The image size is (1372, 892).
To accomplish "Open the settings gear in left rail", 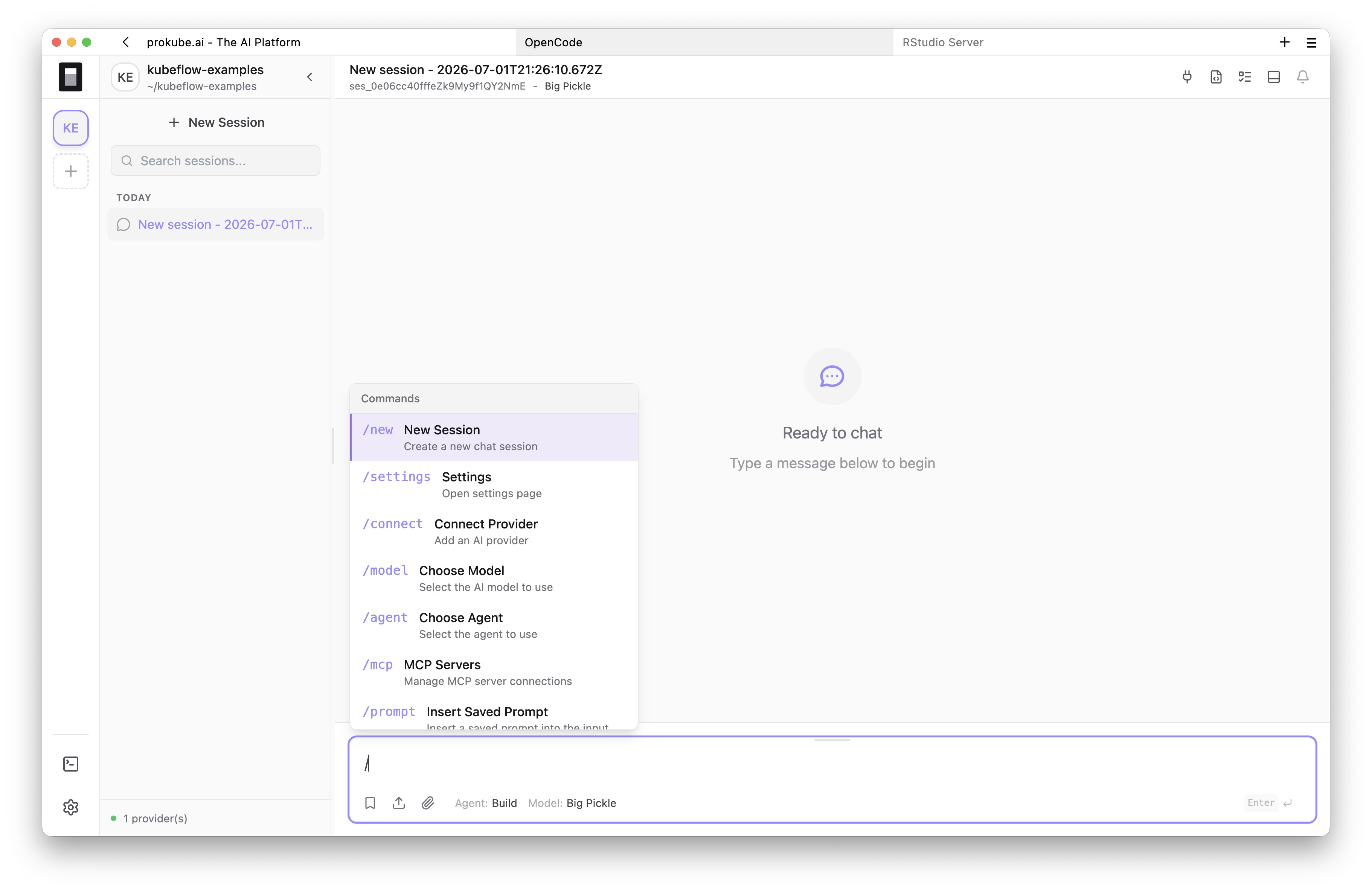I will pyautogui.click(x=70, y=807).
